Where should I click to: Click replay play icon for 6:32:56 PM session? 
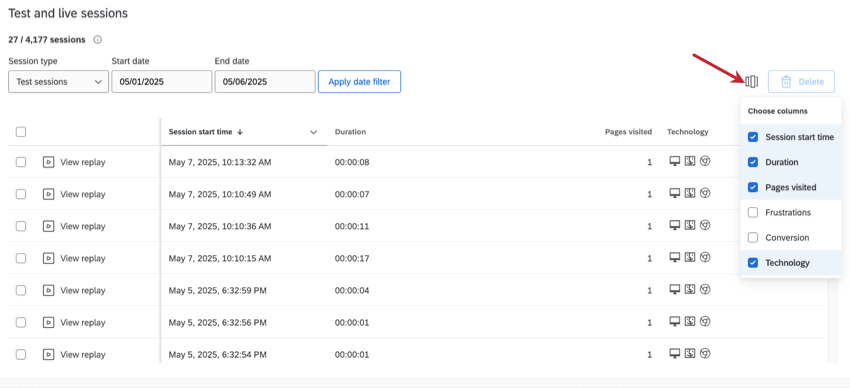tap(48, 322)
